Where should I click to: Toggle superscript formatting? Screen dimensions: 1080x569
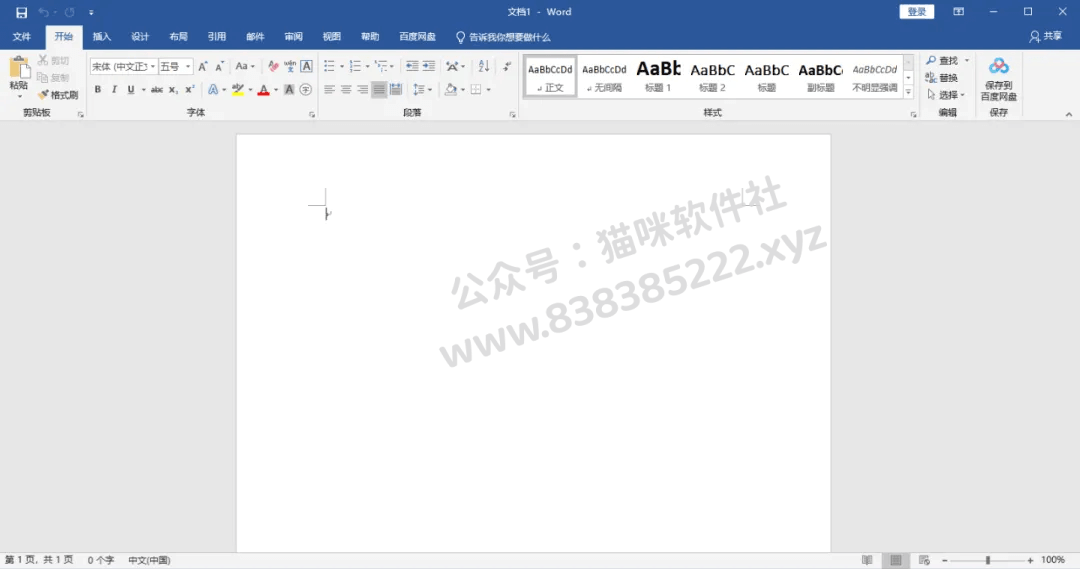pyautogui.click(x=190, y=90)
